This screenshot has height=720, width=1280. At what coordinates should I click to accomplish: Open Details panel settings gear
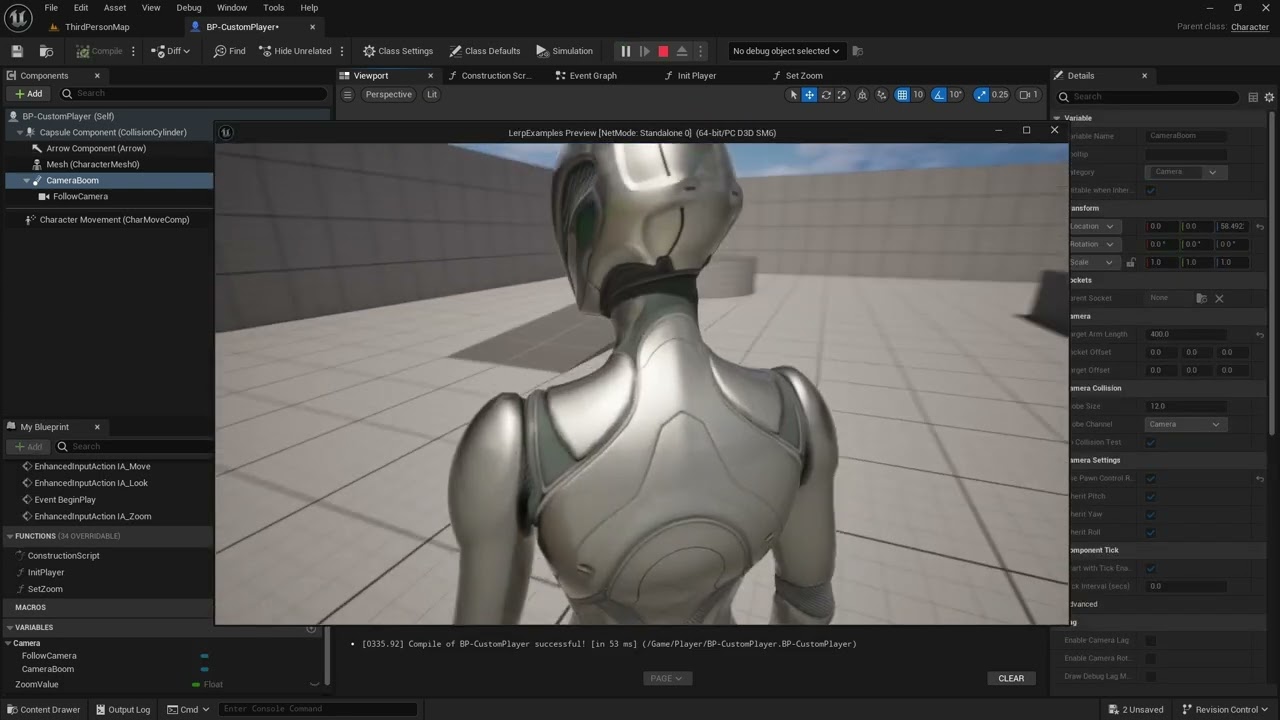(x=1270, y=97)
